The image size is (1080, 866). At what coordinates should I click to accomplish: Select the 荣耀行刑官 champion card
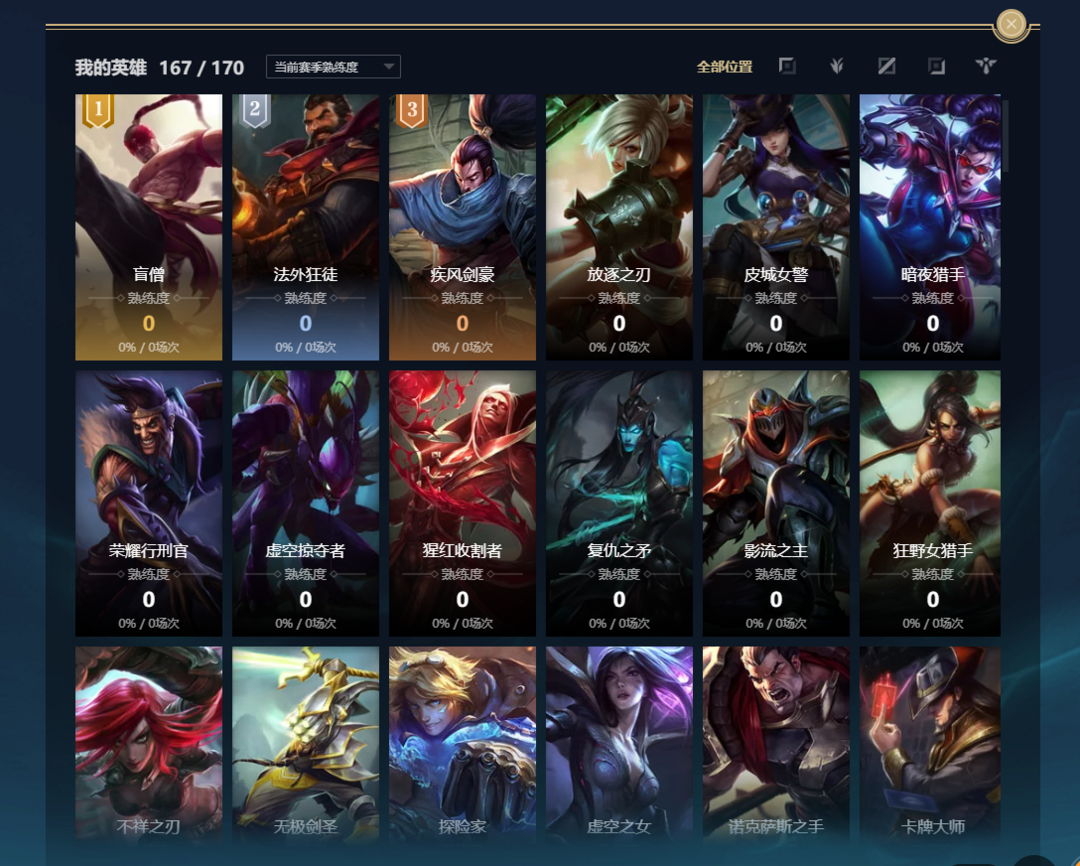coord(149,504)
